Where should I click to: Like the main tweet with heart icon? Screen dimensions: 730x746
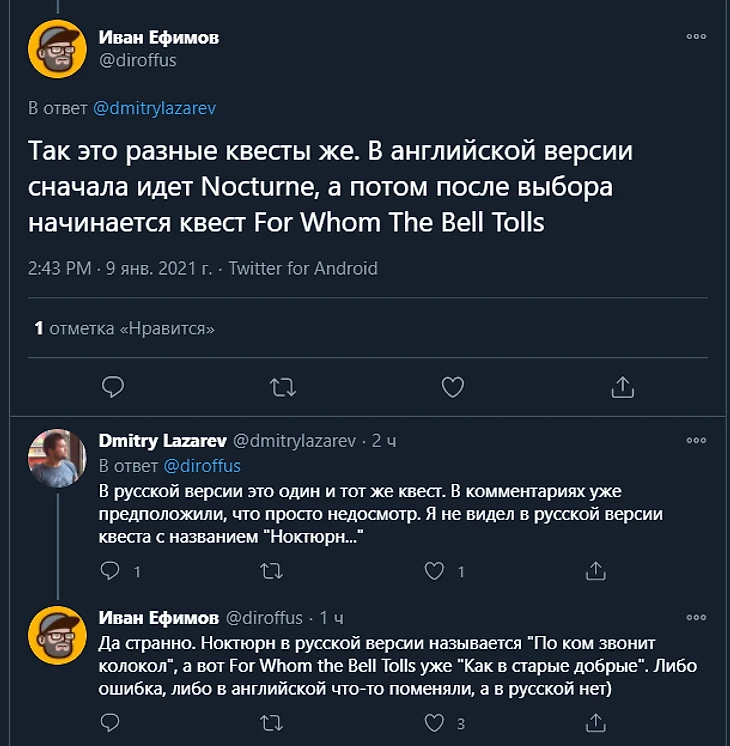[x=453, y=386]
